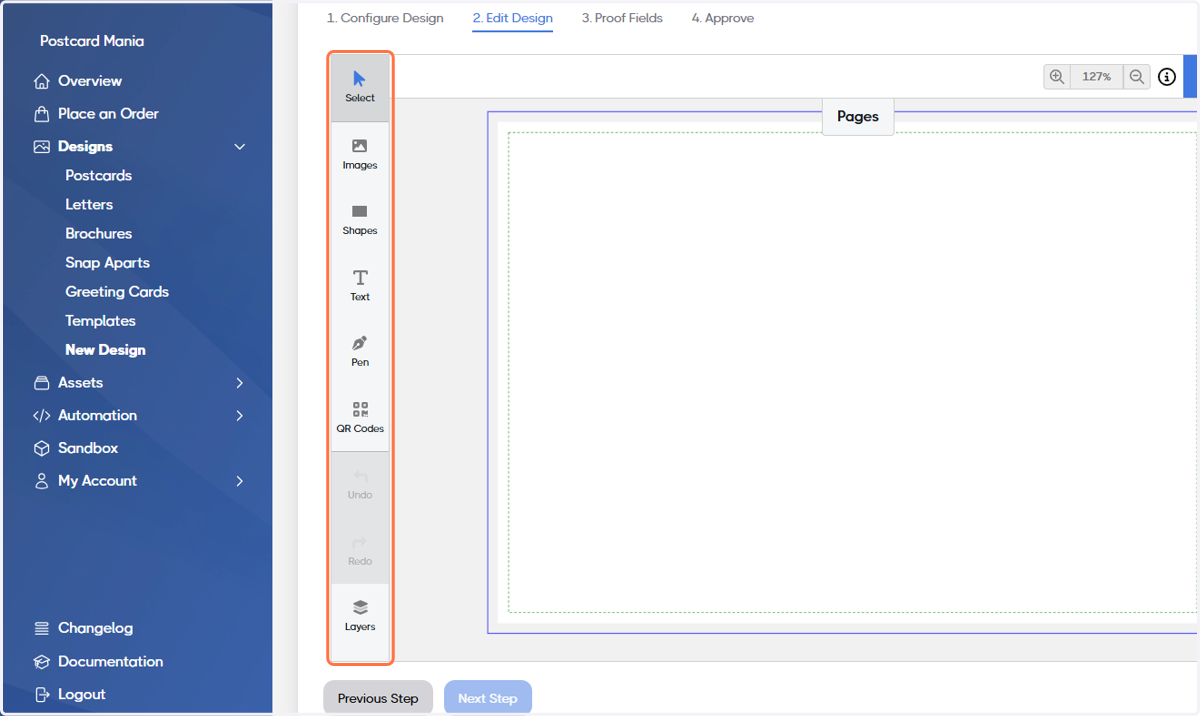Click the Assets drawer icon
1200x716 pixels.
(41, 383)
